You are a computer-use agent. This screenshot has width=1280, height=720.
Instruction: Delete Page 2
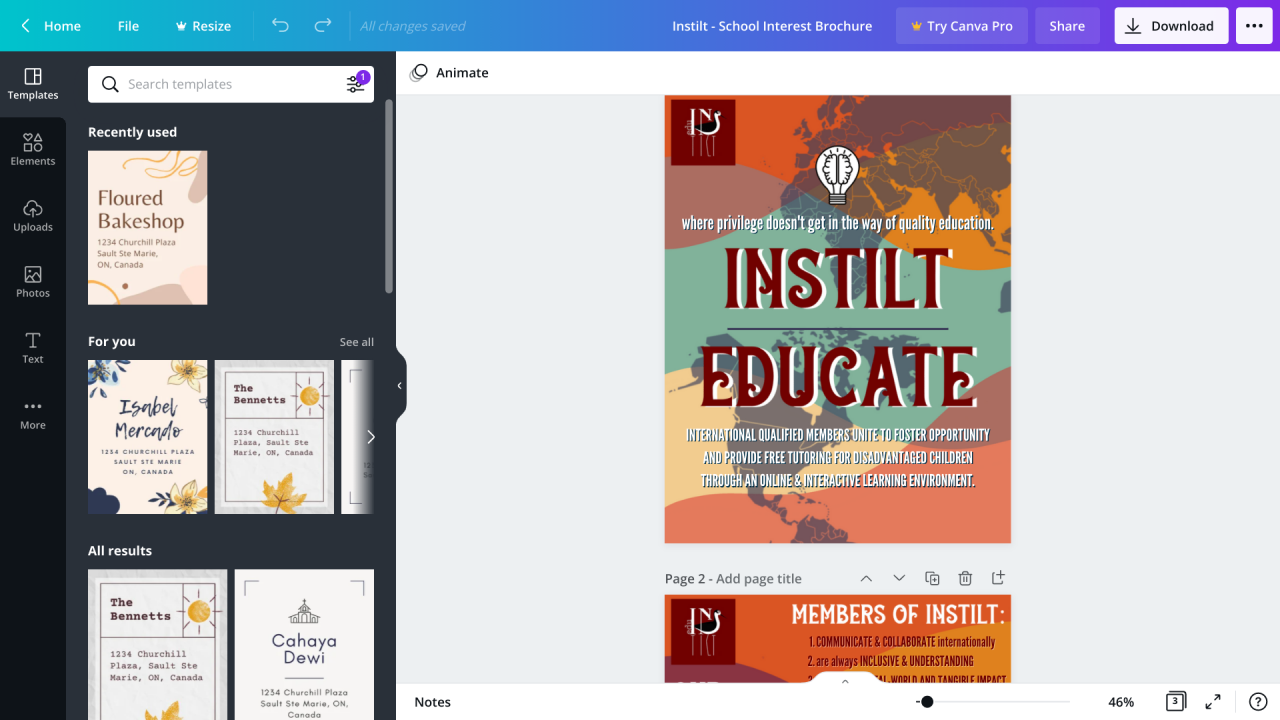[965, 578]
